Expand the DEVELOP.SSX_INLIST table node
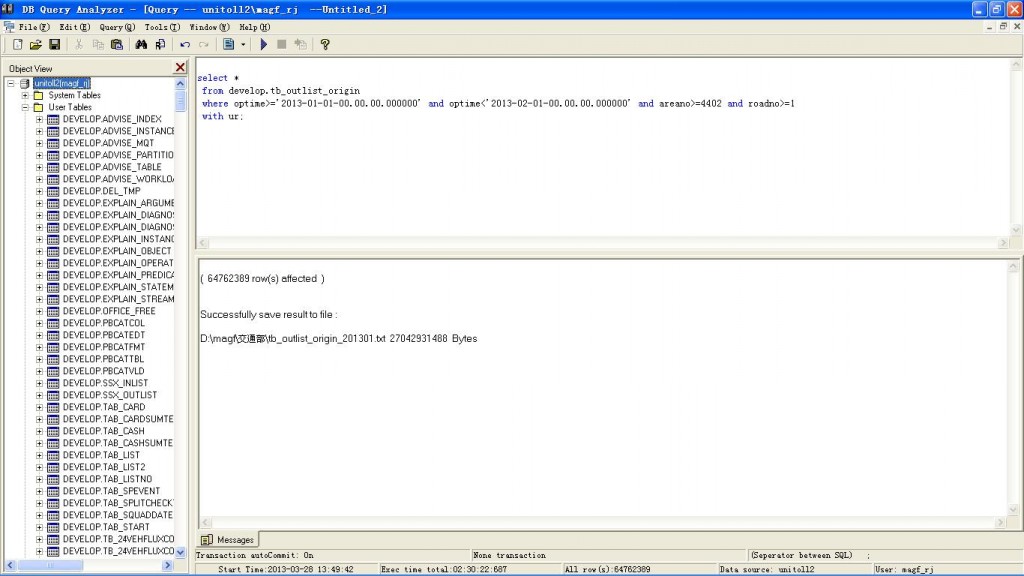The image size is (1024, 576). [39, 383]
